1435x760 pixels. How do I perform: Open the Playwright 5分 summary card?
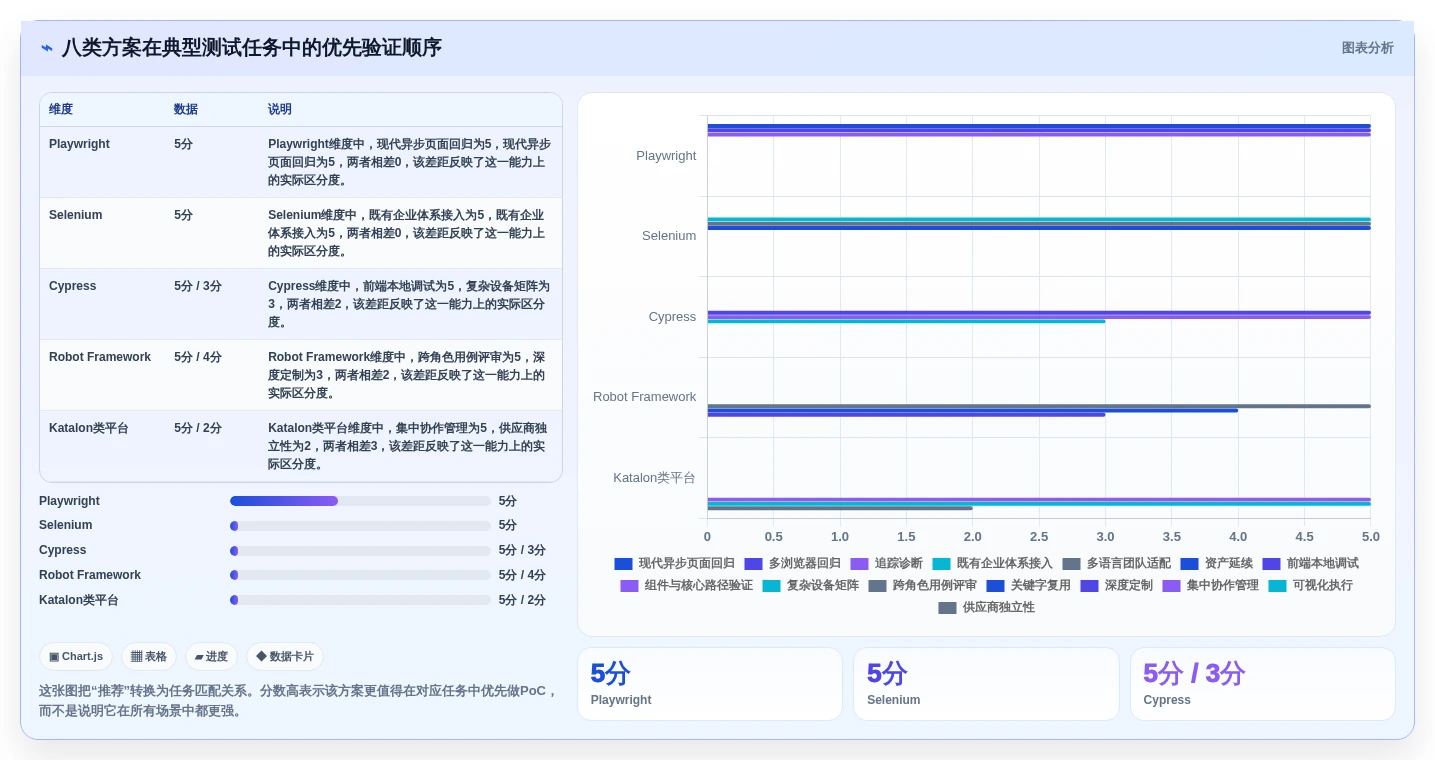710,684
